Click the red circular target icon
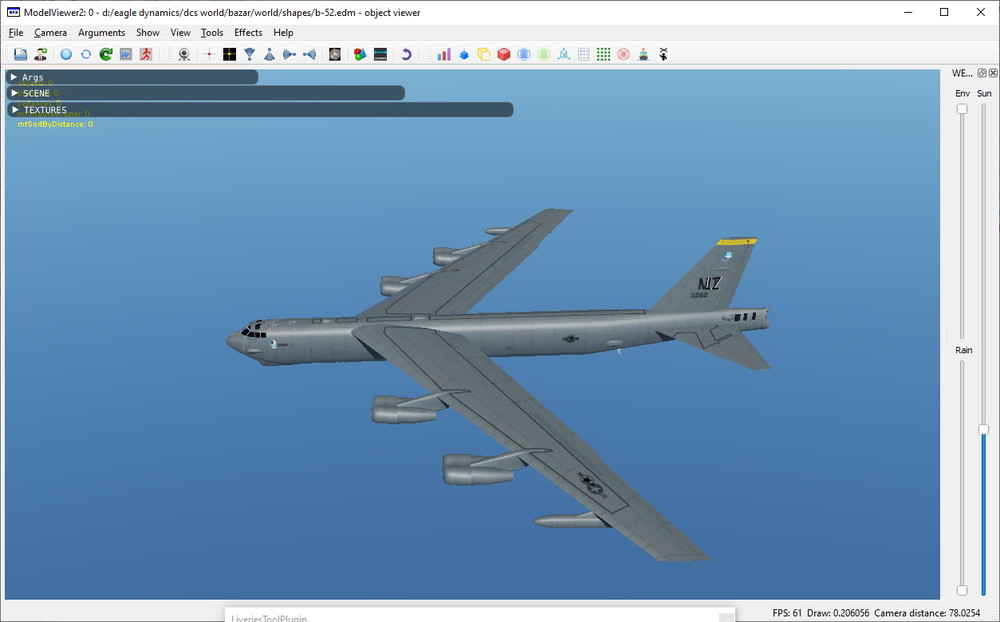This screenshot has width=1000, height=622. click(624, 54)
